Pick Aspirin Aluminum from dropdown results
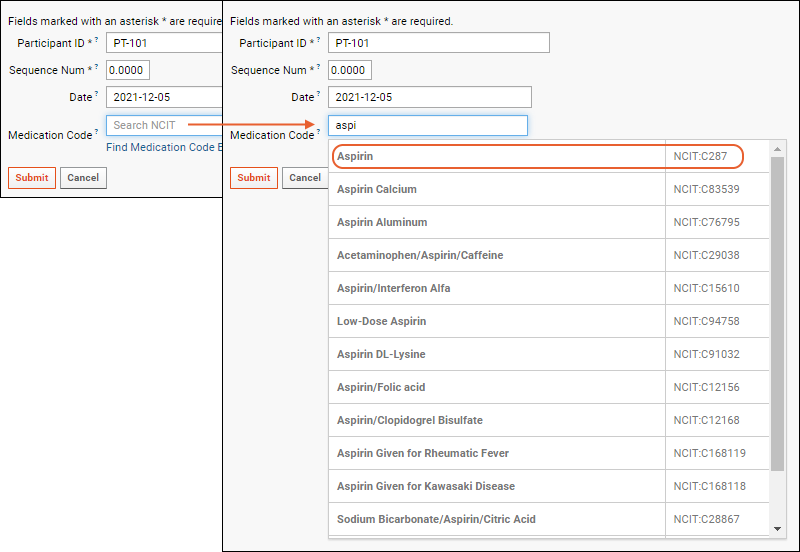Viewport: 800px width, 552px height. click(548, 222)
